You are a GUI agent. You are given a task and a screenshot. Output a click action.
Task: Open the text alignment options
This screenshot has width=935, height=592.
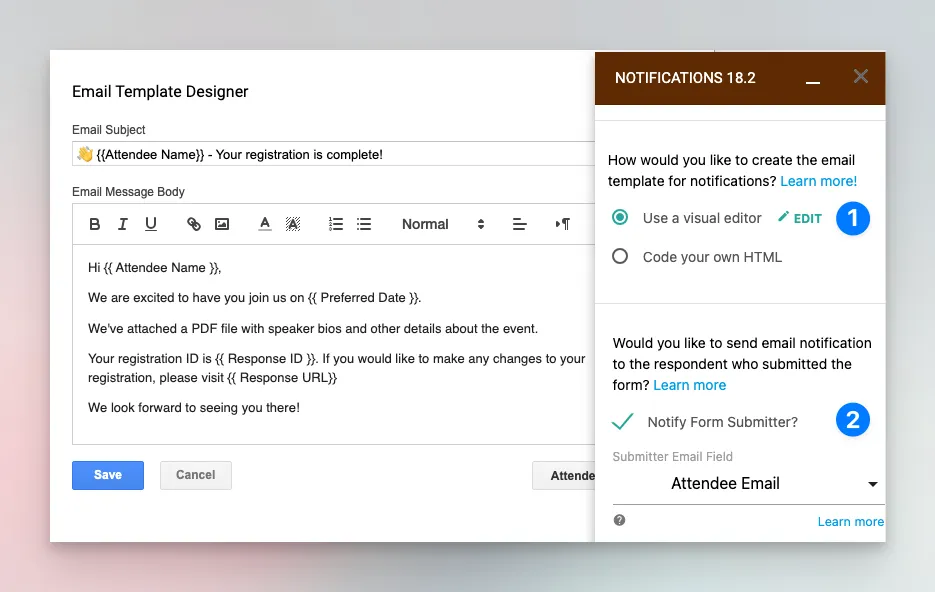click(520, 223)
